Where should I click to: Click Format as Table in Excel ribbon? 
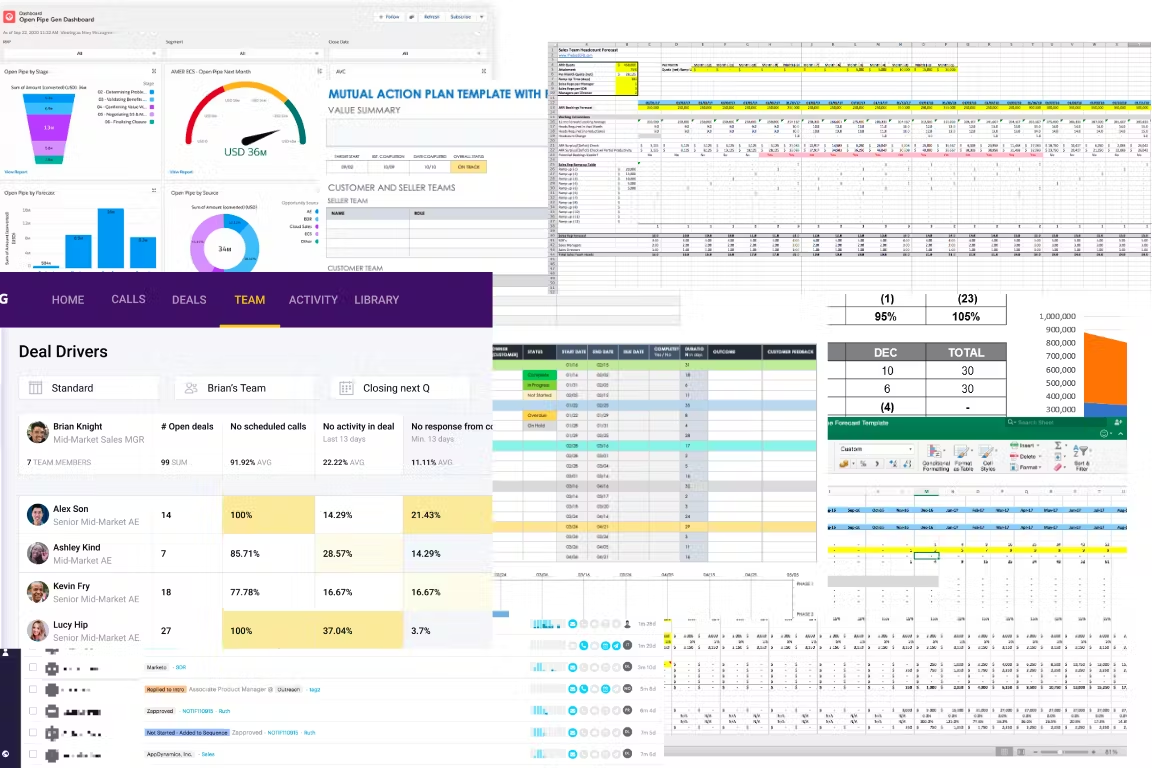[x=962, y=457]
